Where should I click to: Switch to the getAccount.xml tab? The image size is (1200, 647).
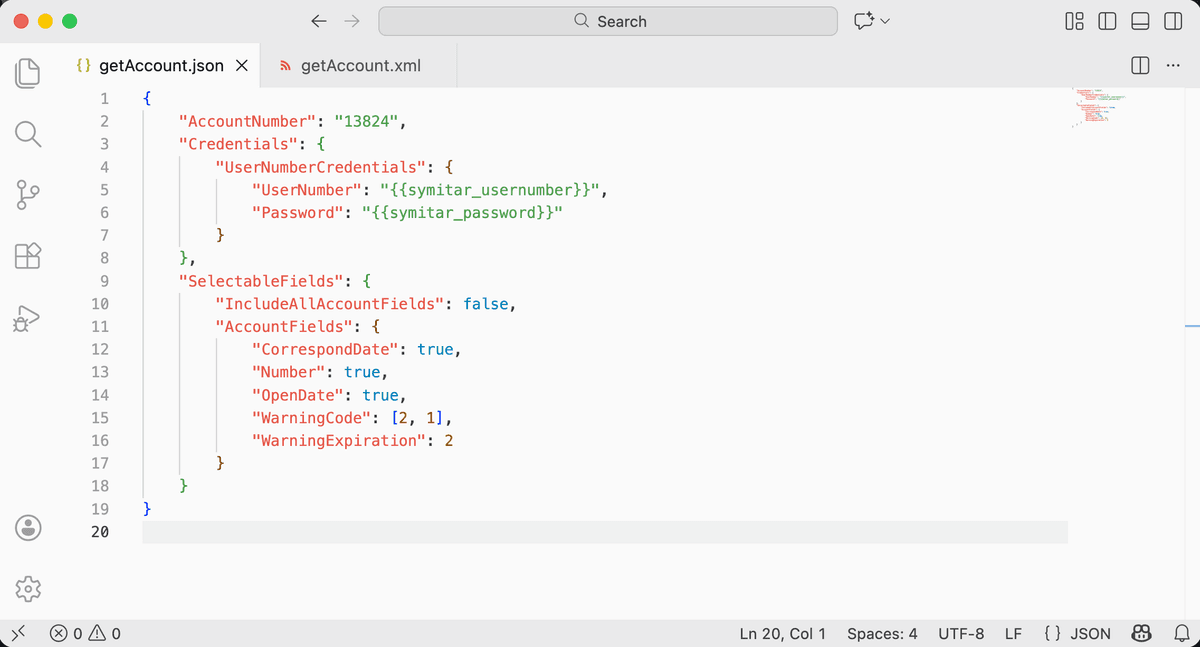click(x=357, y=64)
